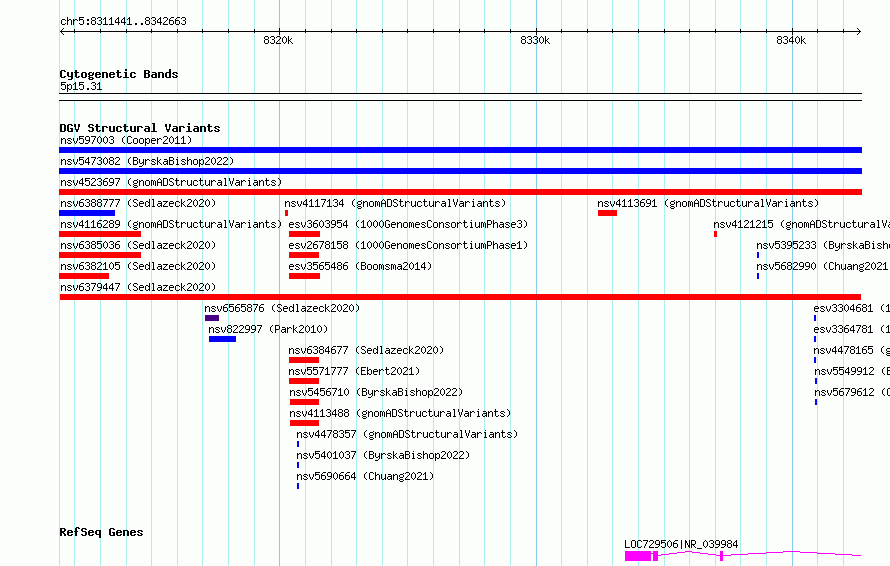Screen dimensions: 890x566
Task: Open the nsv4113691 variant label
Action: tap(708, 203)
